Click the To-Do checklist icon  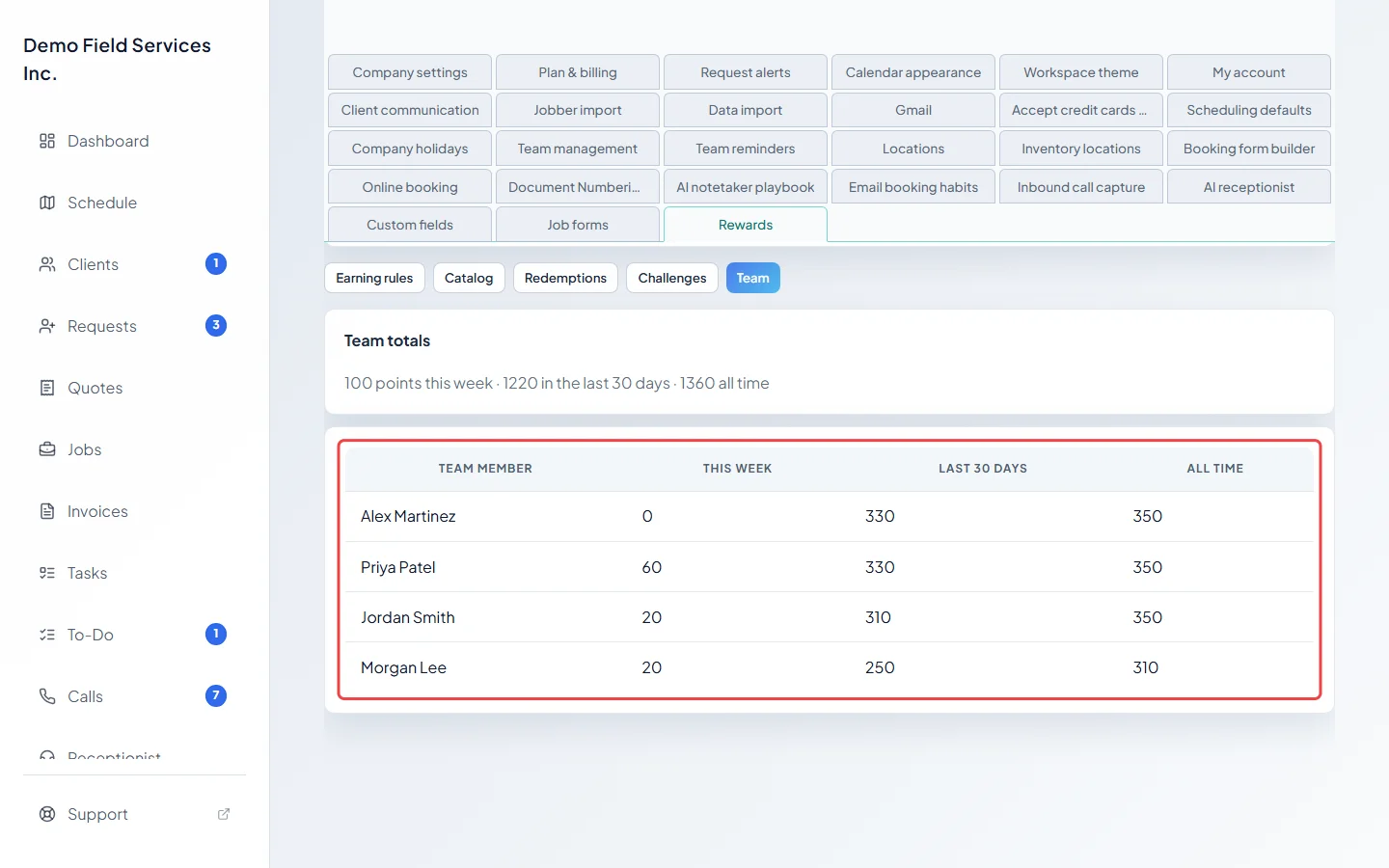click(47, 635)
